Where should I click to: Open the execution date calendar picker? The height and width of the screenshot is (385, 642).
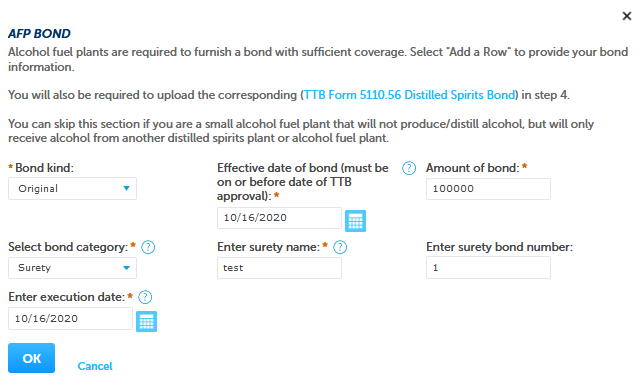pos(146,322)
